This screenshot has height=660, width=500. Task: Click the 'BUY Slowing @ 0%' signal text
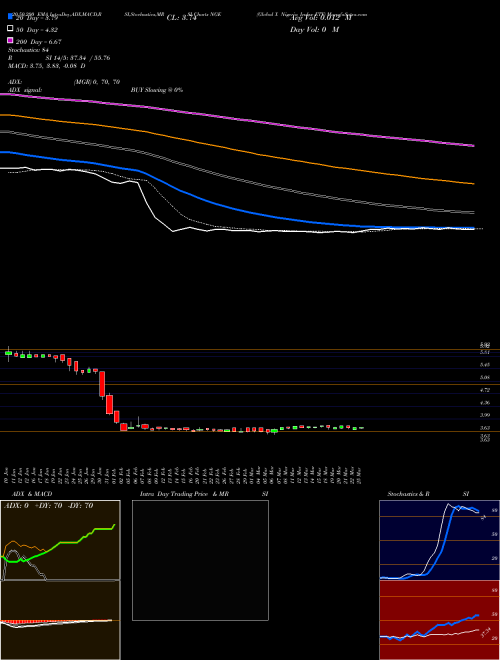coord(157,90)
